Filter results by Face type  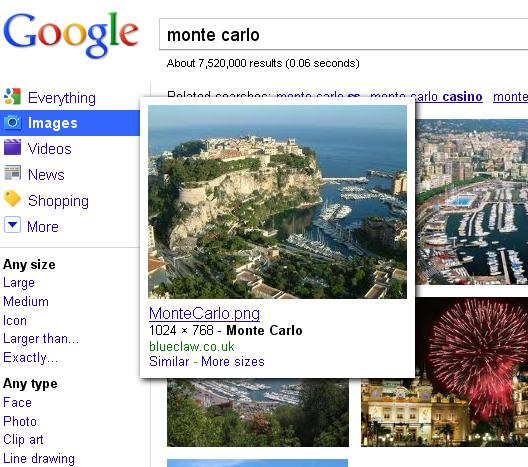(x=18, y=402)
